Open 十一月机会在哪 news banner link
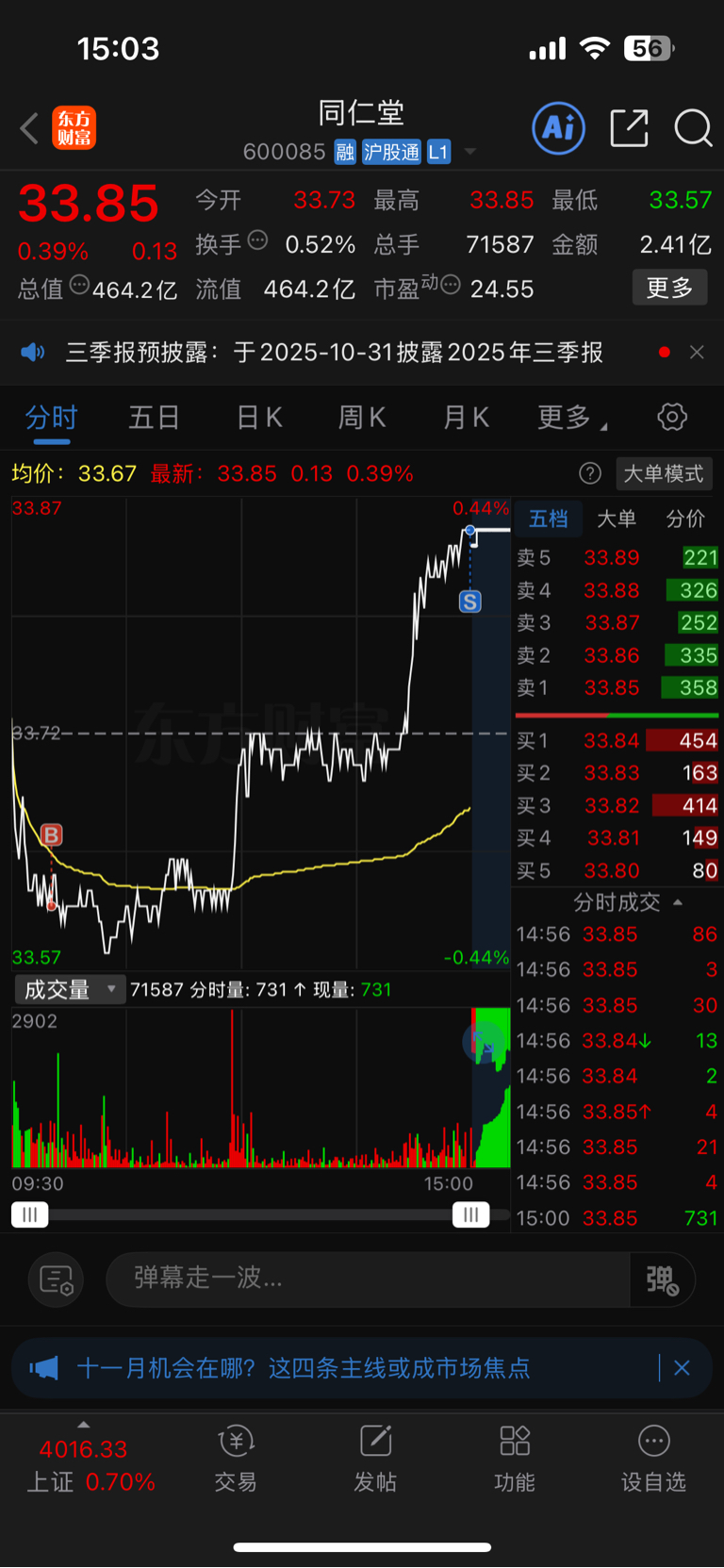This screenshot has height=1568, width=724. [303, 1367]
